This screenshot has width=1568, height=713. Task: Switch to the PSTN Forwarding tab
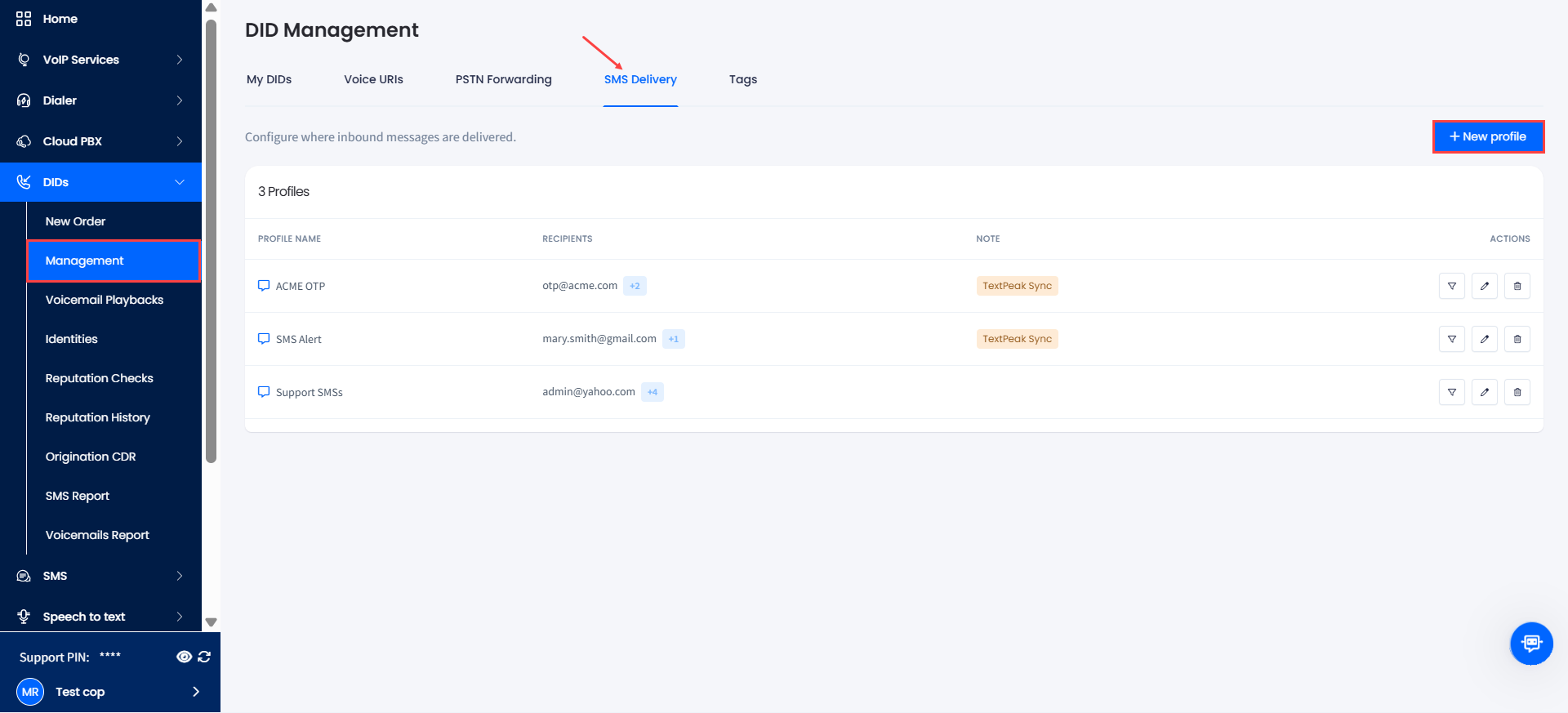click(503, 79)
